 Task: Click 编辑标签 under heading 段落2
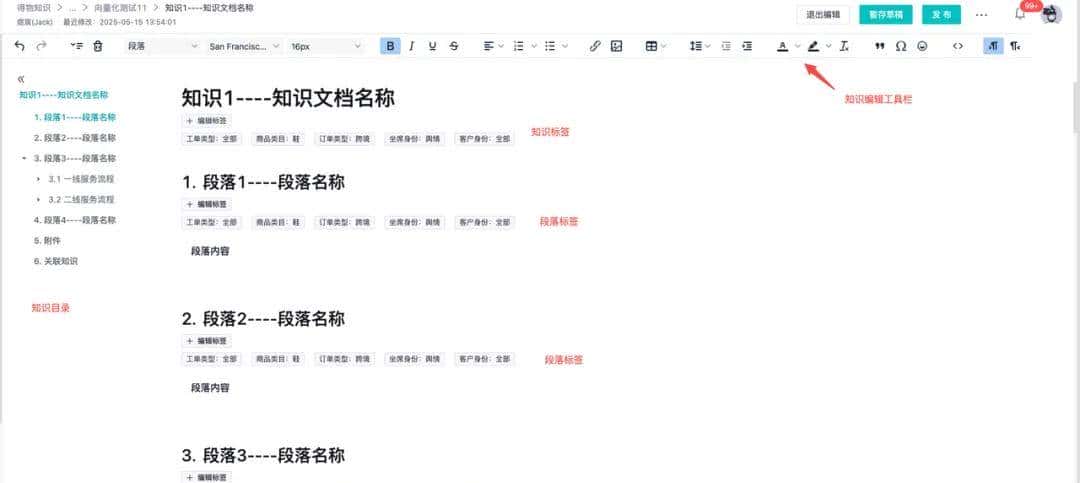pyautogui.click(x=206, y=341)
